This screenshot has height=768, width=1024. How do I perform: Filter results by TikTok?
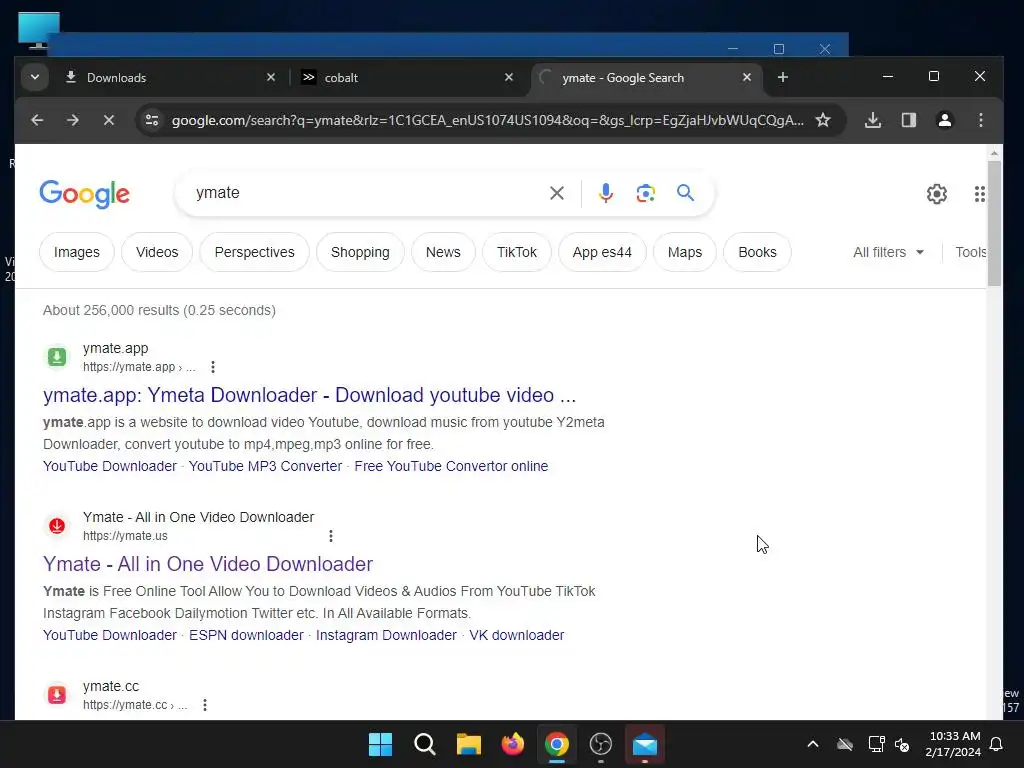click(x=517, y=252)
